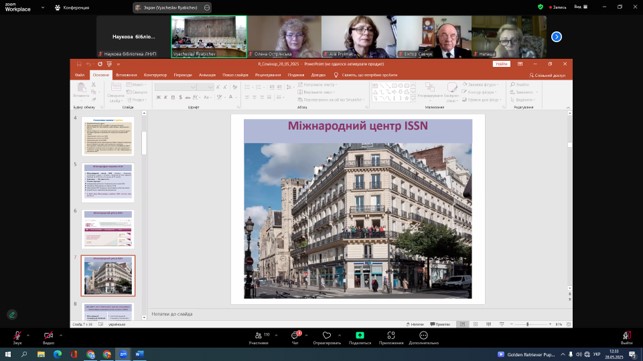Open Microsoft Edge from taskbar
Image resolution: width=643 pixels, height=361 pixels.
tap(57, 354)
